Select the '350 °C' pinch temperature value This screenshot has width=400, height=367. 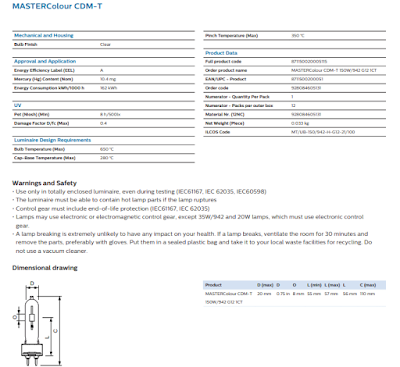(x=298, y=35)
